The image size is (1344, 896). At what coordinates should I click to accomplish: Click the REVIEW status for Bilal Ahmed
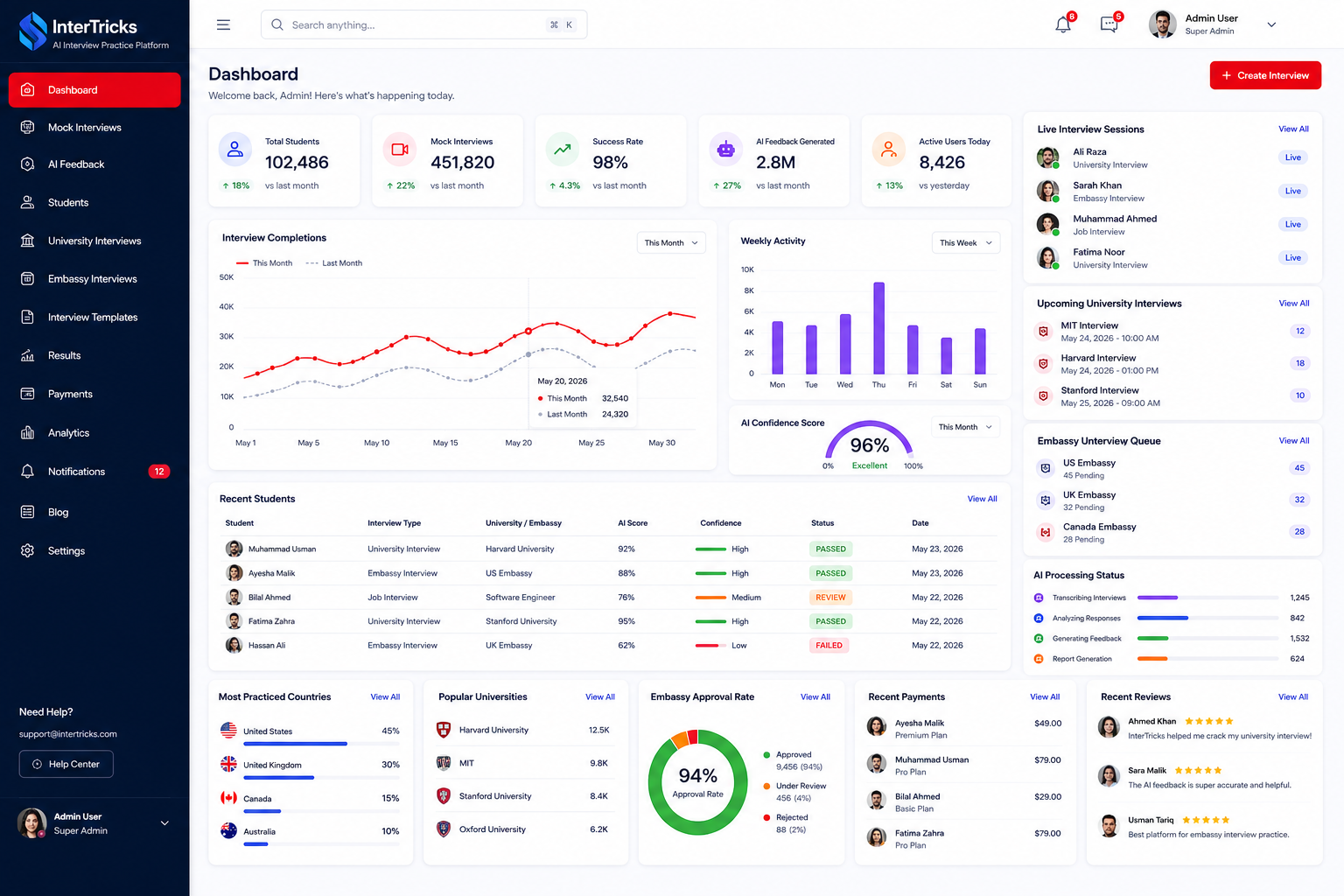coord(830,597)
